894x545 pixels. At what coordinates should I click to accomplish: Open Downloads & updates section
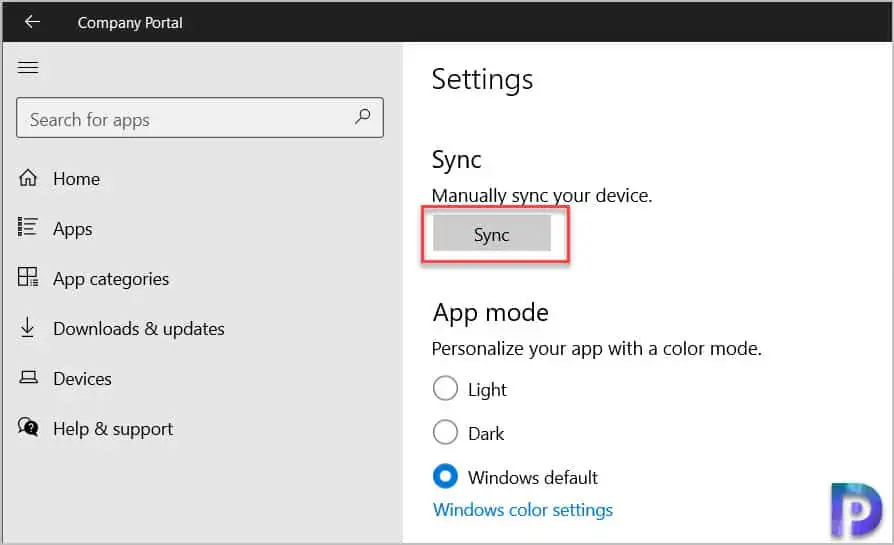click(139, 329)
